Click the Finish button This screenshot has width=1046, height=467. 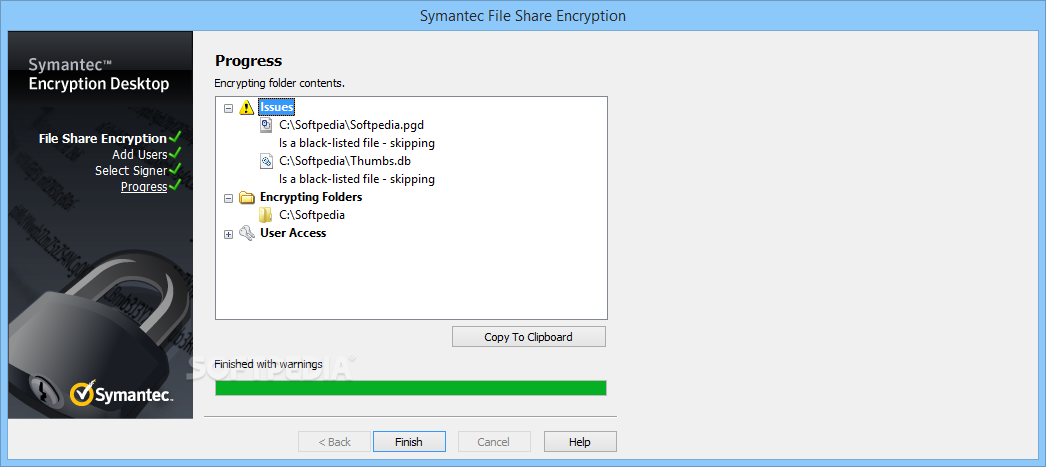pyautogui.click(x=408, y=442)
